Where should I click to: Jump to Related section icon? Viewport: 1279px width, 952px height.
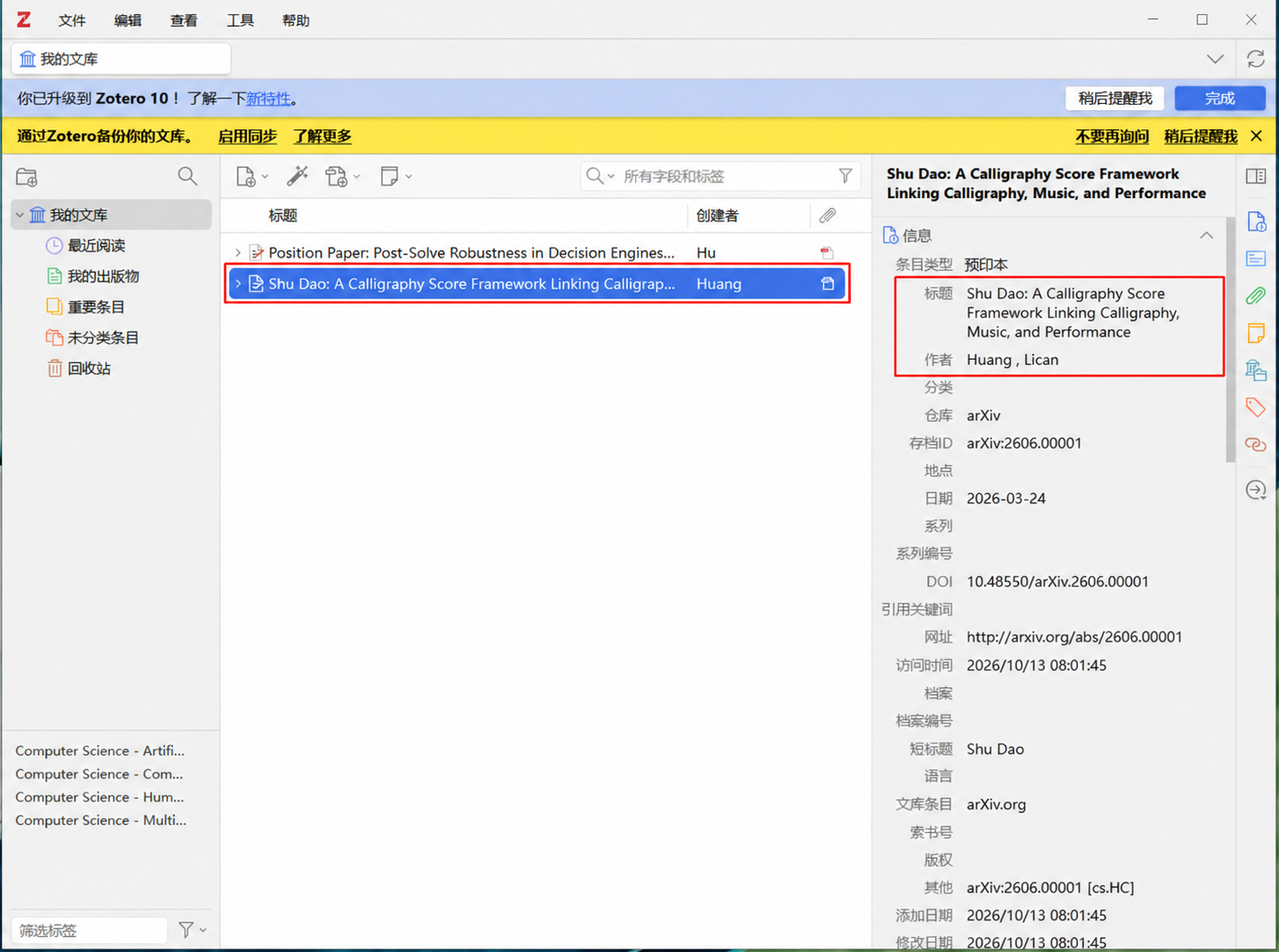1255,444
